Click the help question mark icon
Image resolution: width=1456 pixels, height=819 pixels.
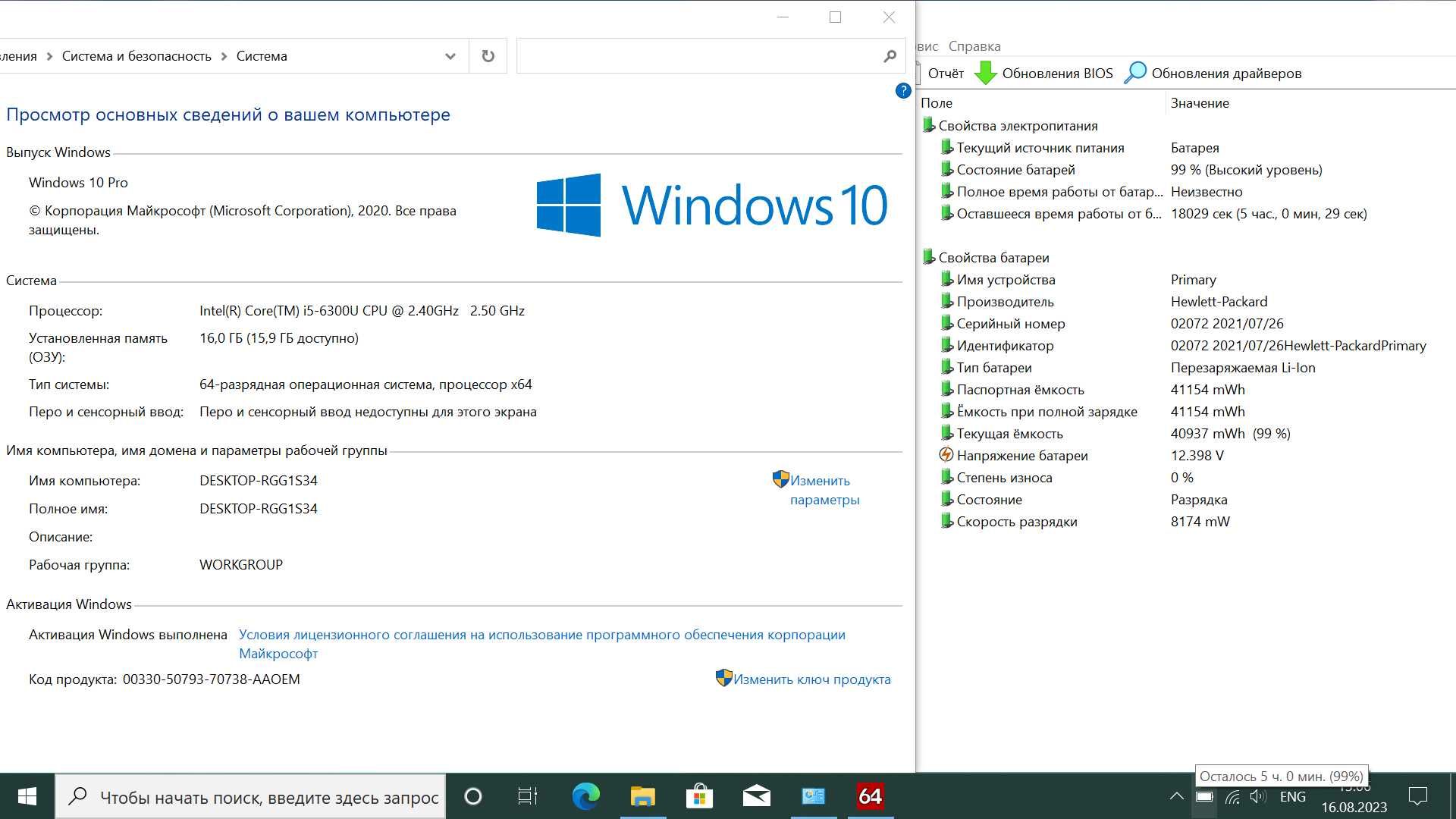point(902,91)
